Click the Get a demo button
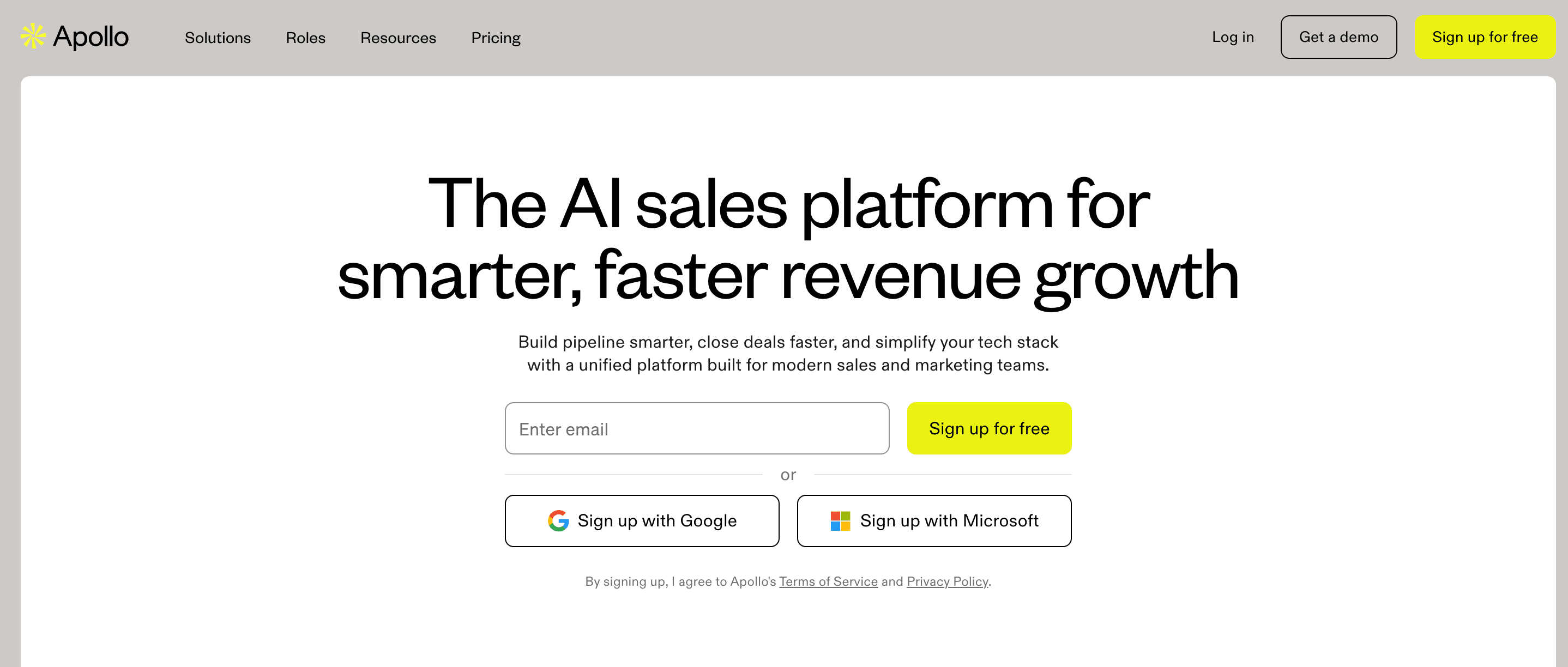The image size is (1568, 667). [x=1338, y=37]
